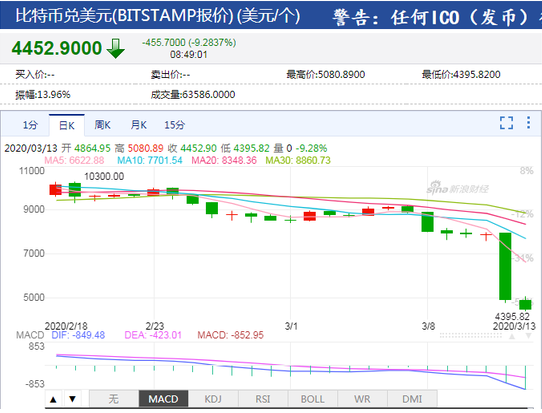Click the change -455.7000 (-9.2837%) text
Viewport: 542px width, 413px height.
[x=189, y=43]
